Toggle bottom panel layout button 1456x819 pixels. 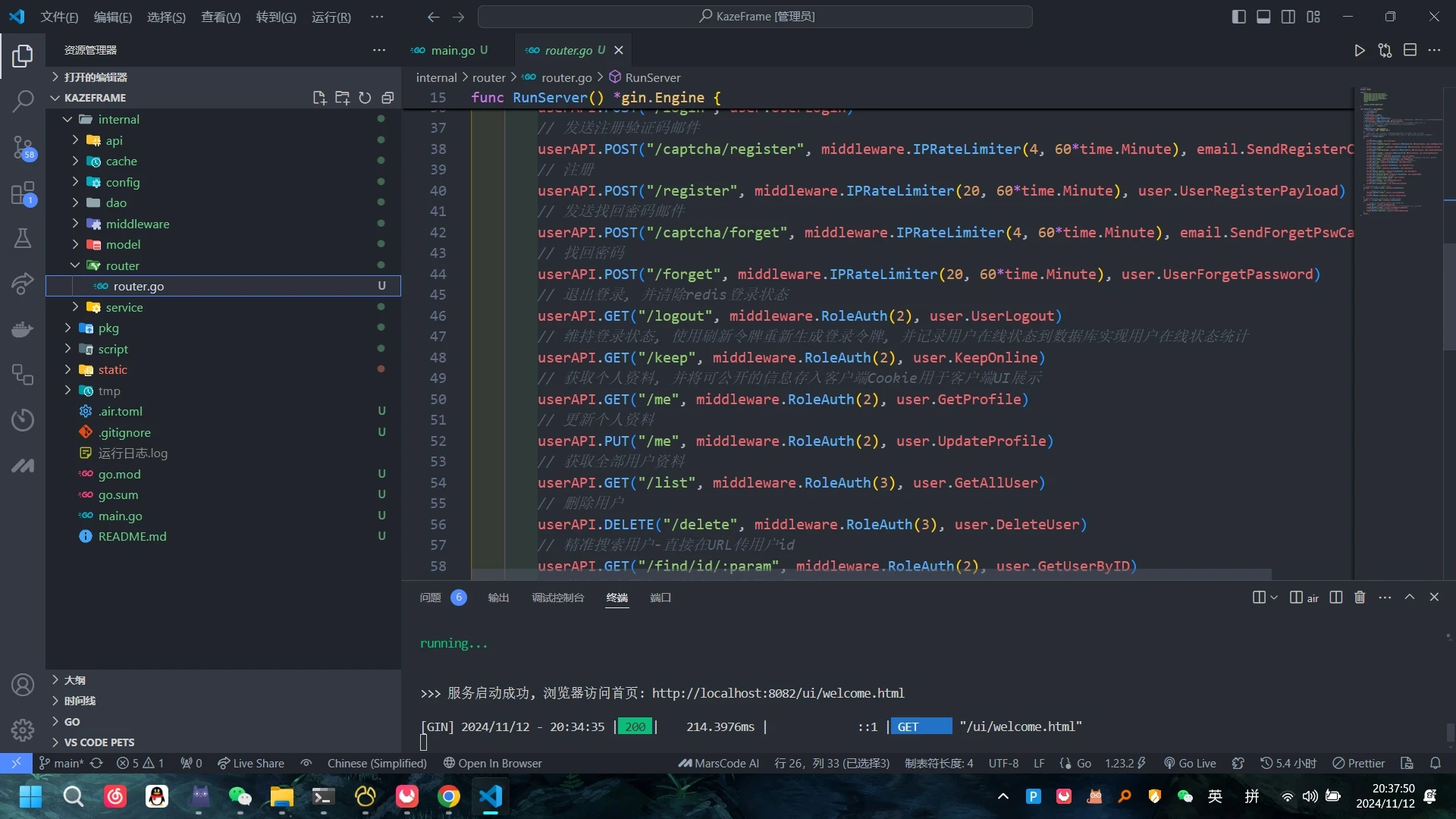click(1263, 17)
